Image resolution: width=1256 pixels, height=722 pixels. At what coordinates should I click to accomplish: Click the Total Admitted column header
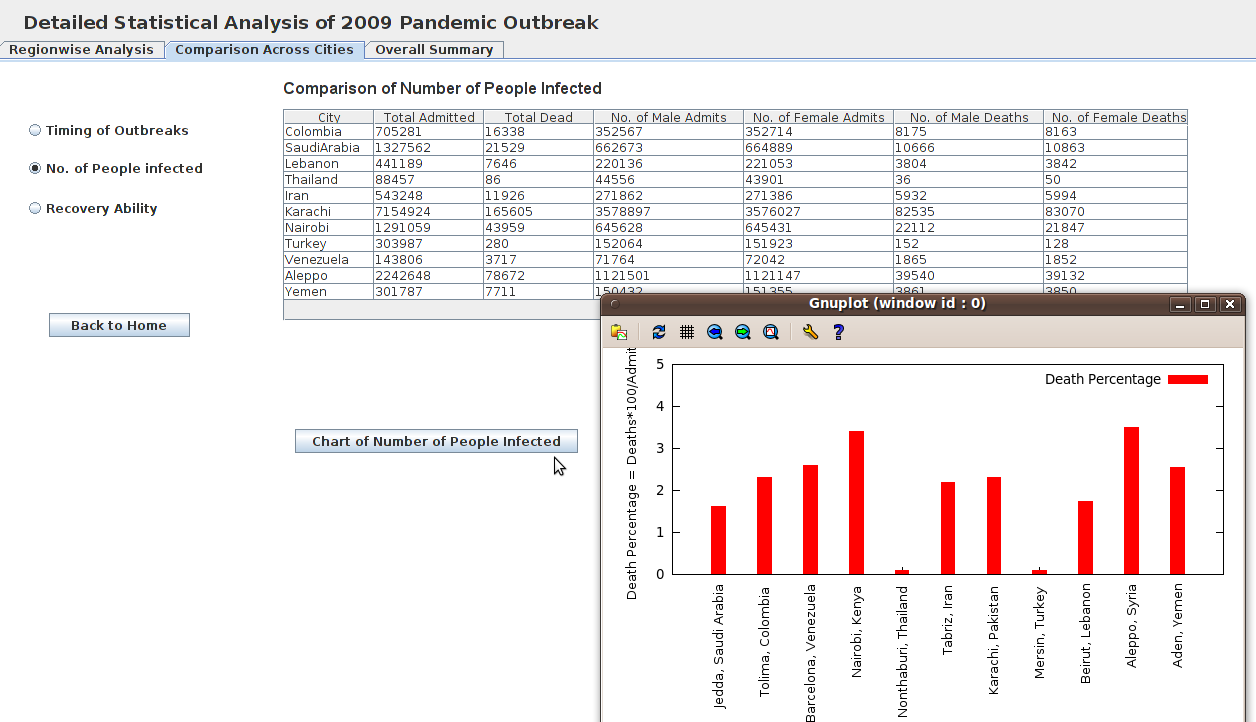[x=429, y=117]
